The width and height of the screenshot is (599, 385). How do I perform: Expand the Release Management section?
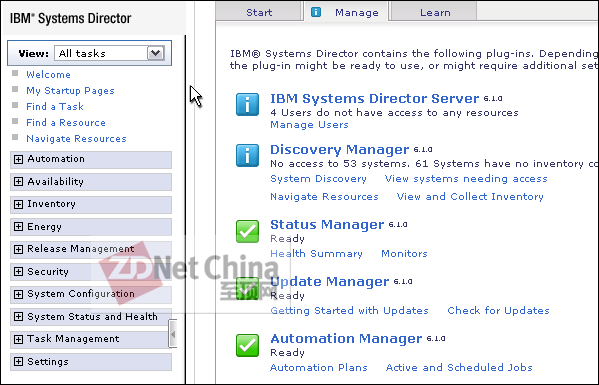[x=18, y=249]
